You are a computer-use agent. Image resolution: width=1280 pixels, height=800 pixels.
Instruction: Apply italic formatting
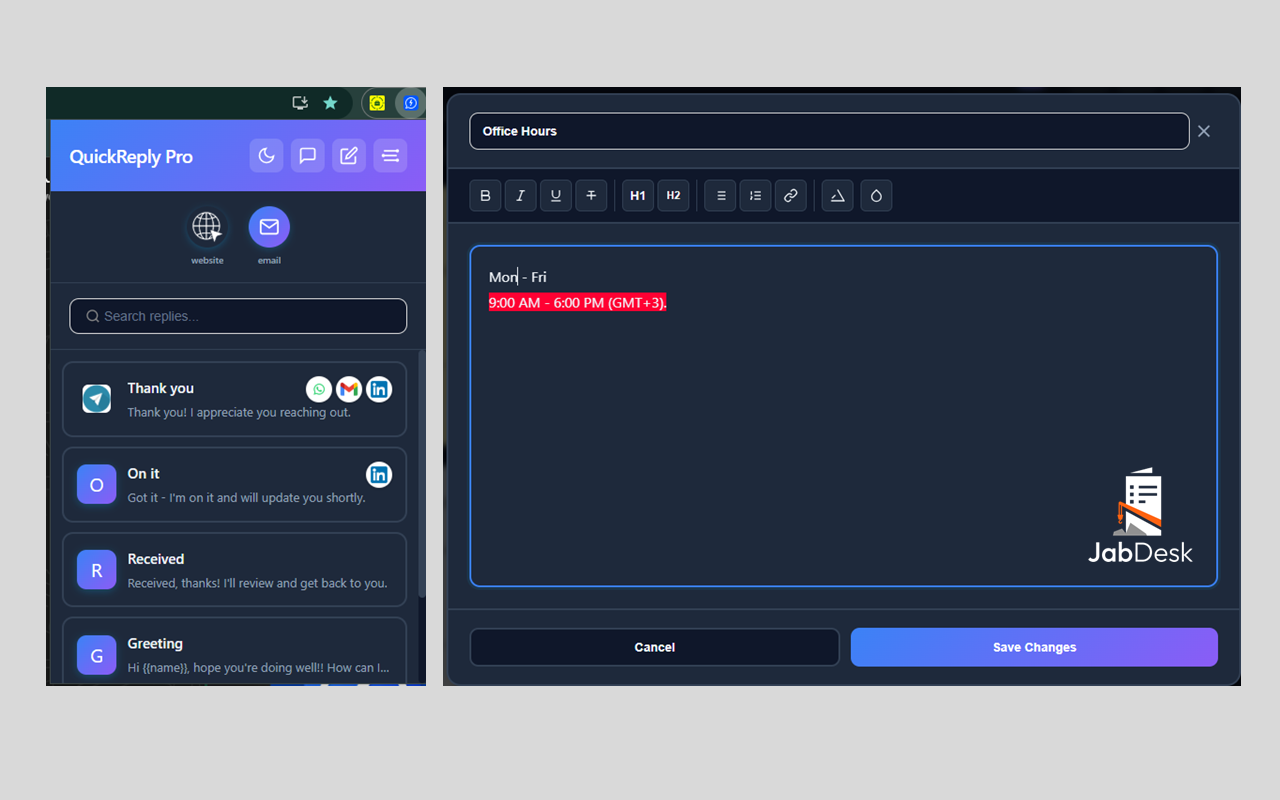[520, 195]
